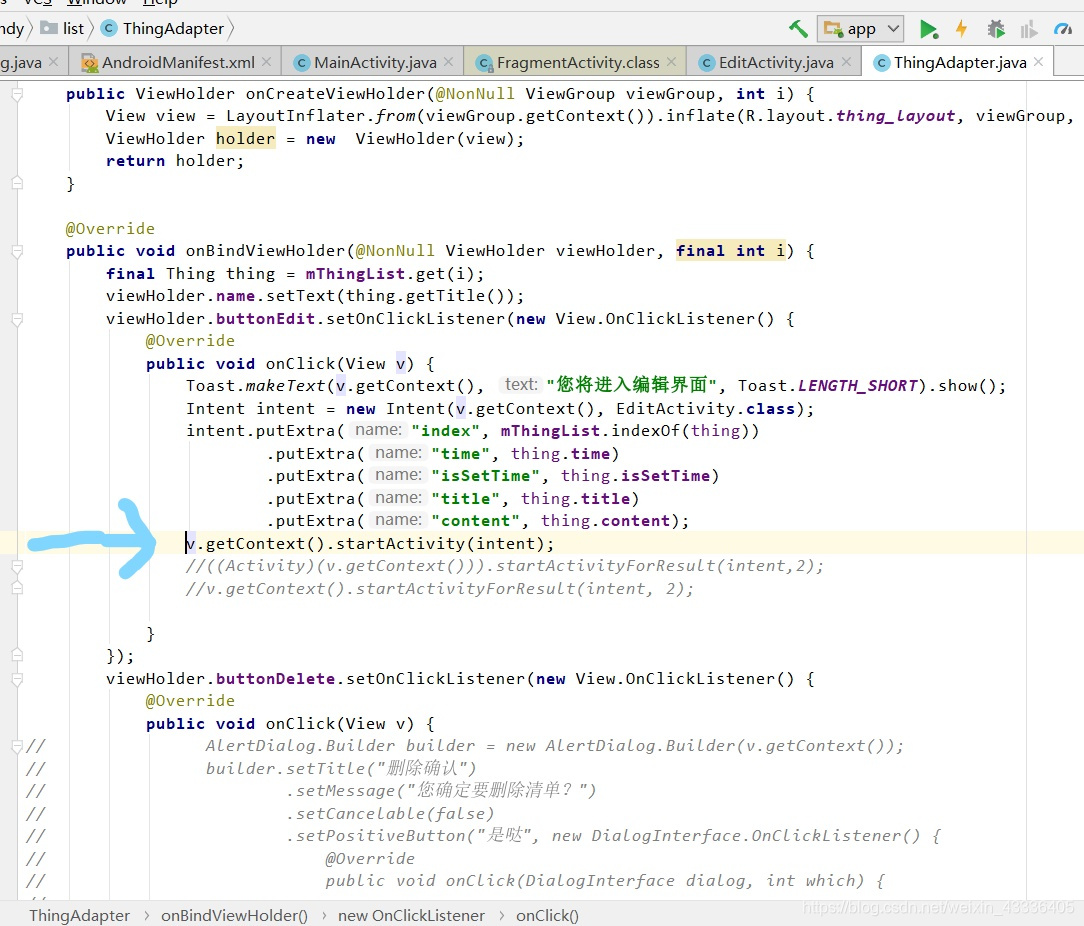Click 'final int i' highlighted parameter

(731, 251)
